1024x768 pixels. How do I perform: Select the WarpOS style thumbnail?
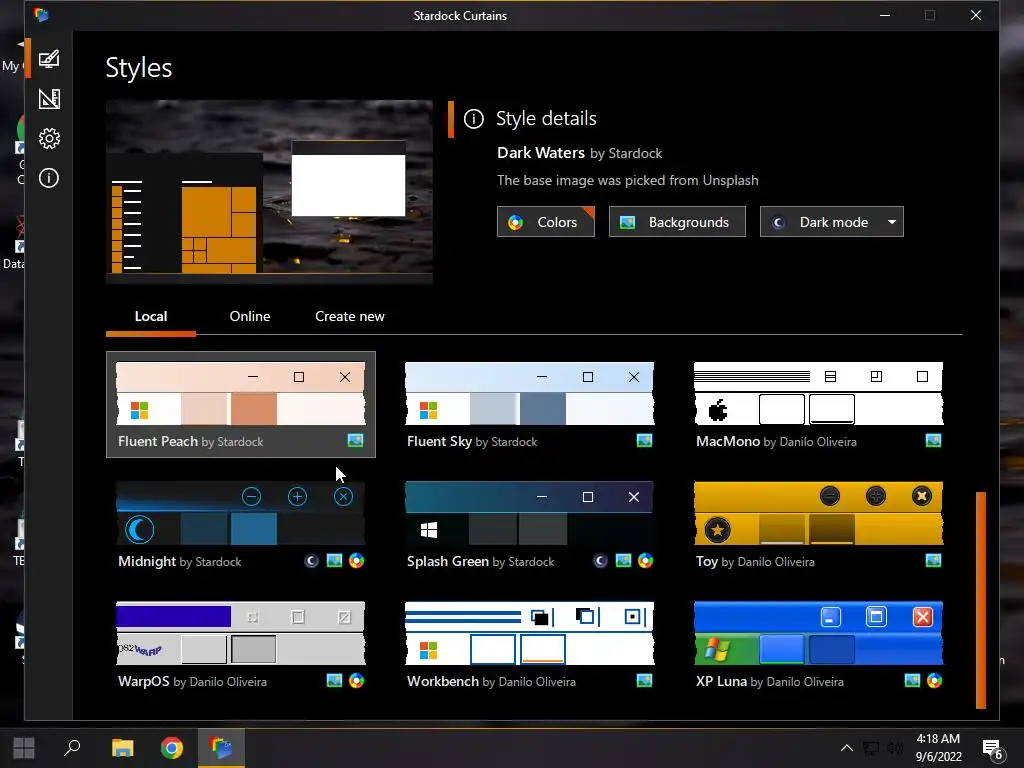point(240,633)
